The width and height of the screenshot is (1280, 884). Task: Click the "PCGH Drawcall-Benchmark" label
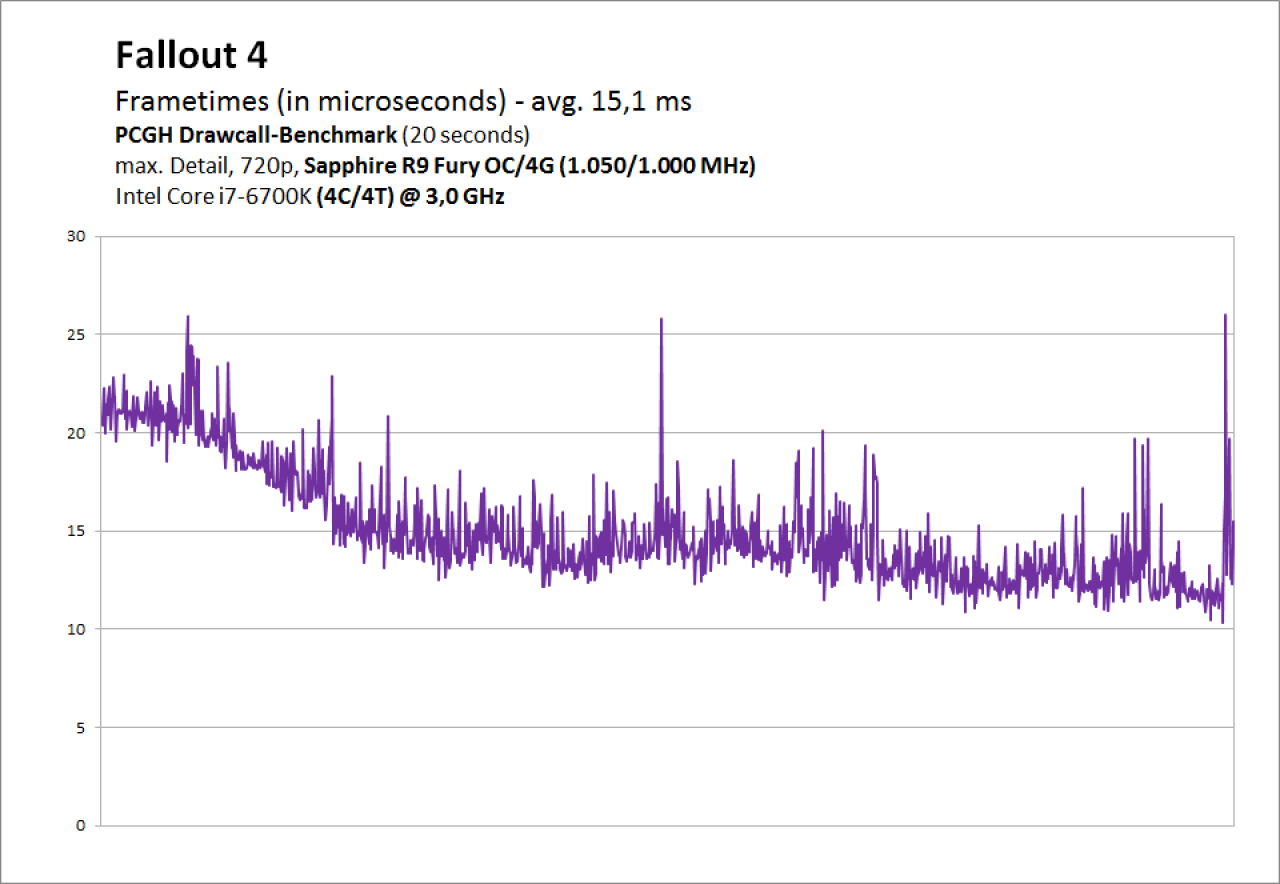coord(258,134)
